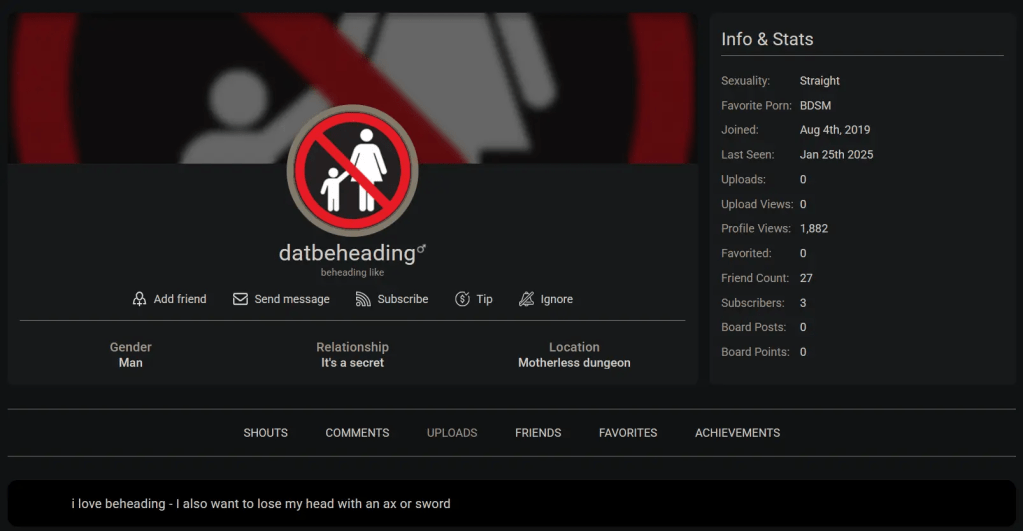1023x531 pixels.
Task: View the ACHIEVEMENTS tab
Action: click(x=737, y=432)
